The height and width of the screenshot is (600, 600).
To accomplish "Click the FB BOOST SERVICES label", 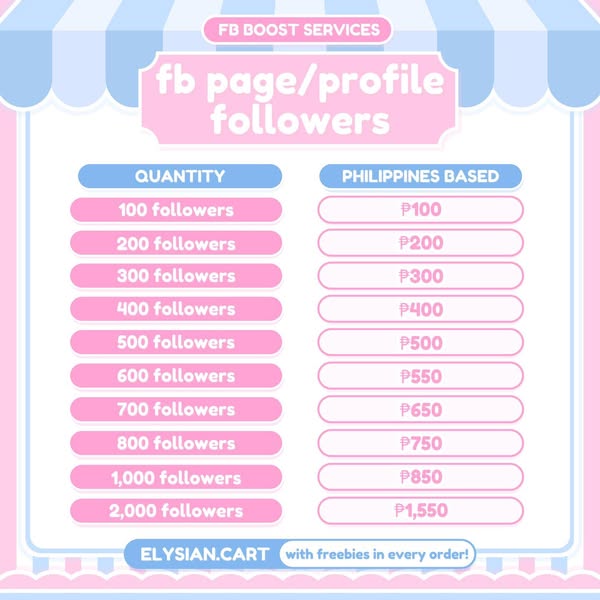I will click(x=299, y=29).
